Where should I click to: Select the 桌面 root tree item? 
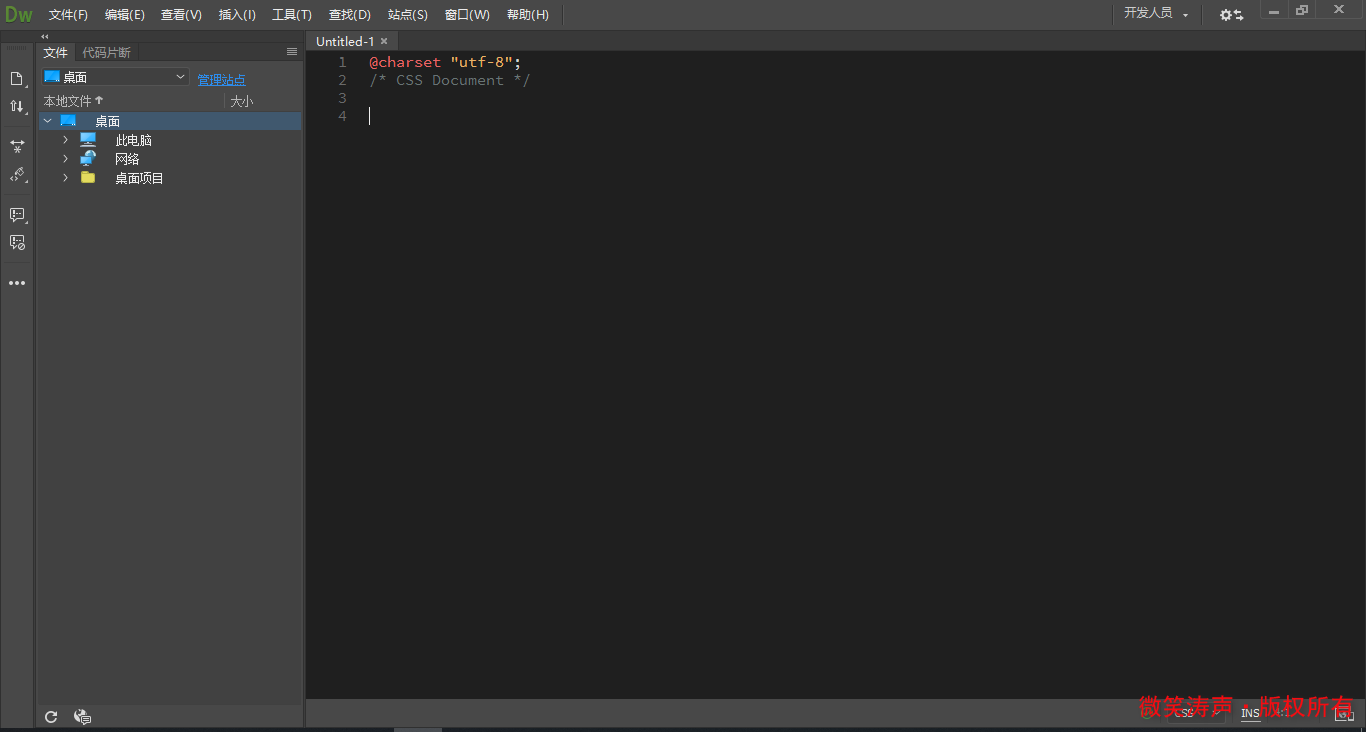pyautogui.click(x=170, y=121)
